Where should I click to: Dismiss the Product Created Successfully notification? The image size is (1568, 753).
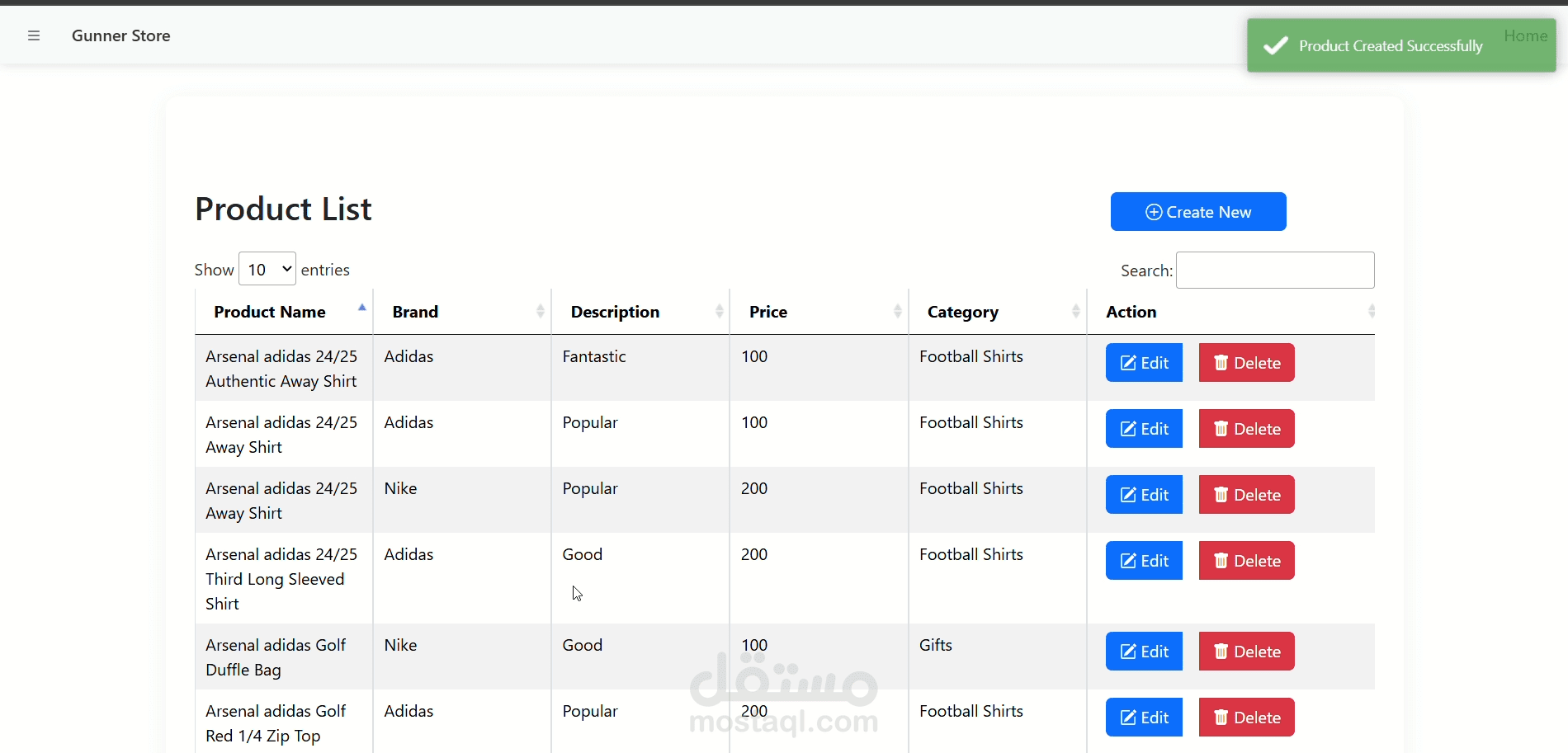tap(1401, 45)
